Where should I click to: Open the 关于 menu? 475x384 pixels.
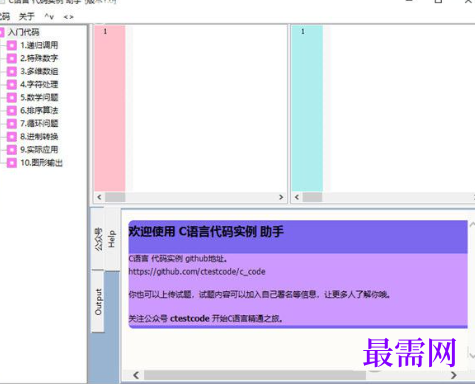pos(27,16)
